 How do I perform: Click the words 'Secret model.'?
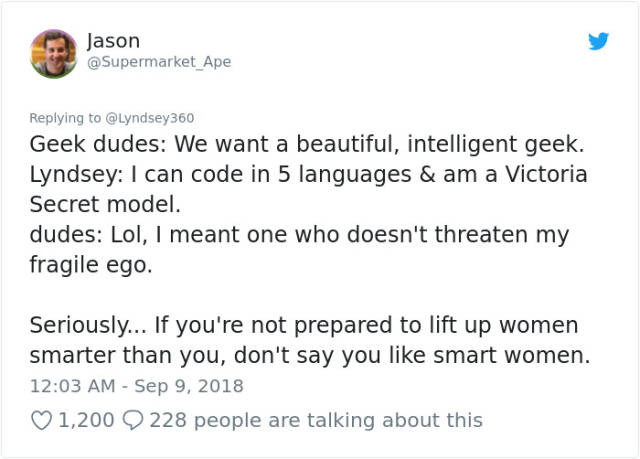pos(105,205)
